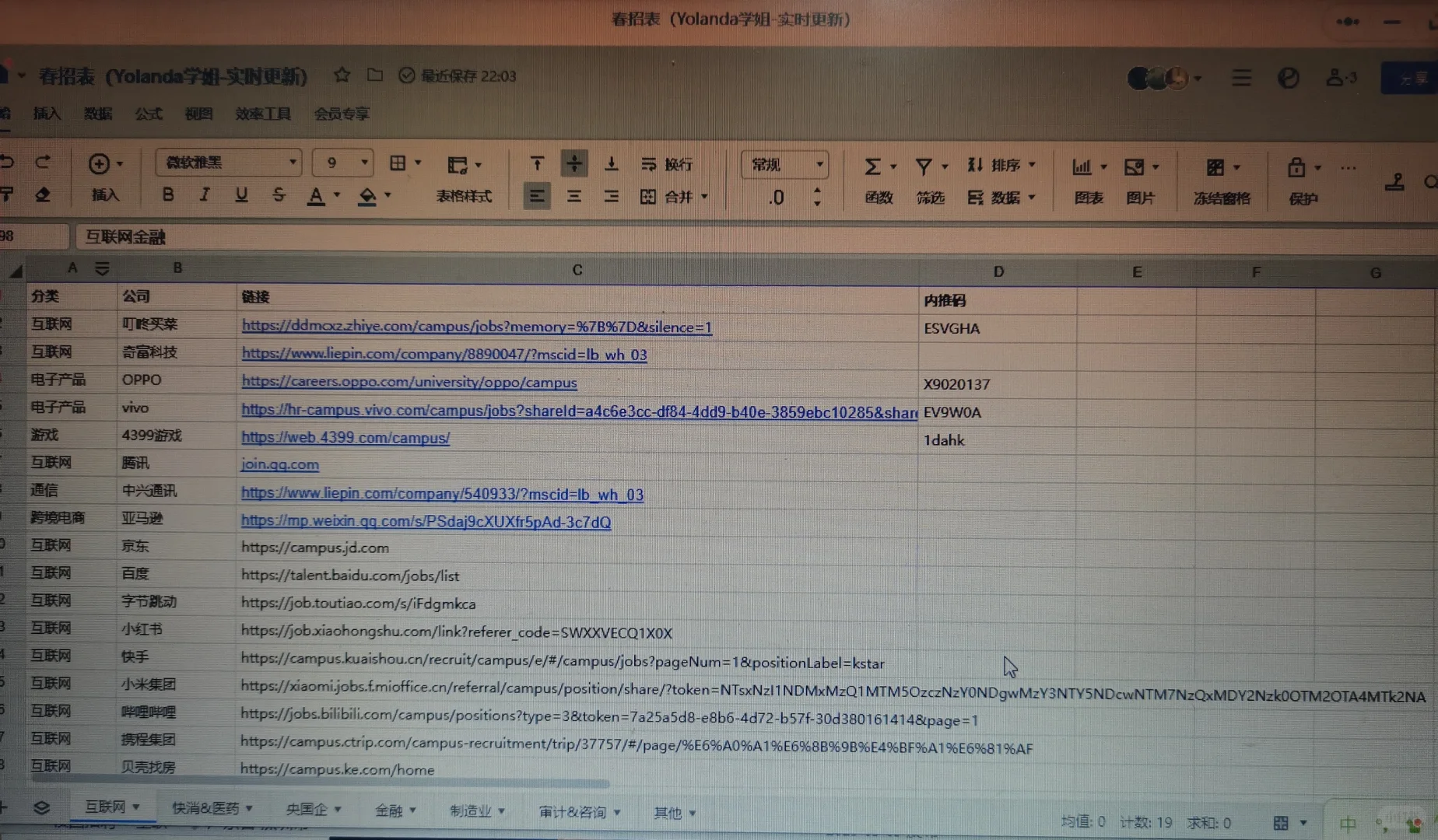Open the 公式 menu

pos(149,114)
